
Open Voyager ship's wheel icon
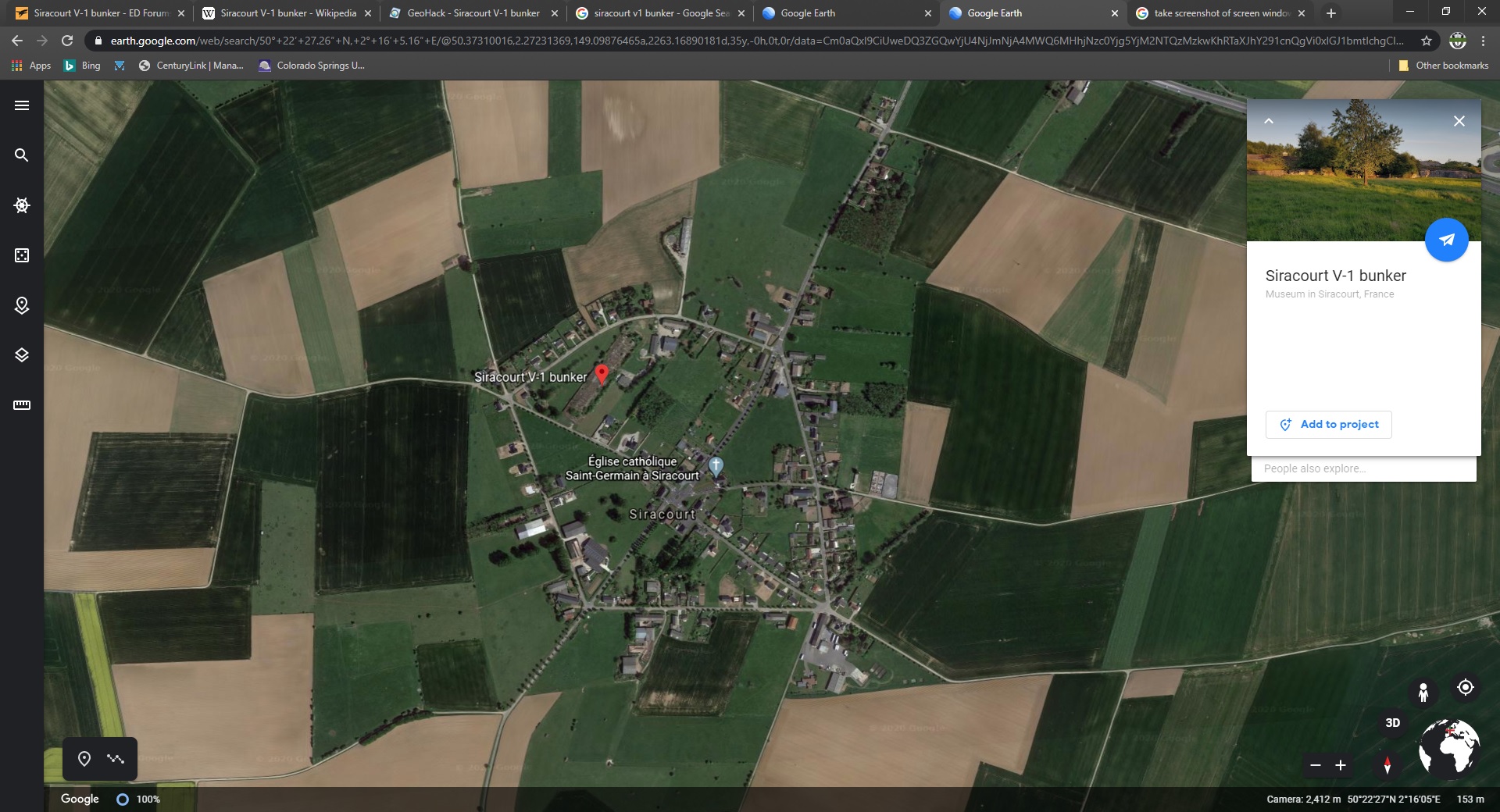22,205
